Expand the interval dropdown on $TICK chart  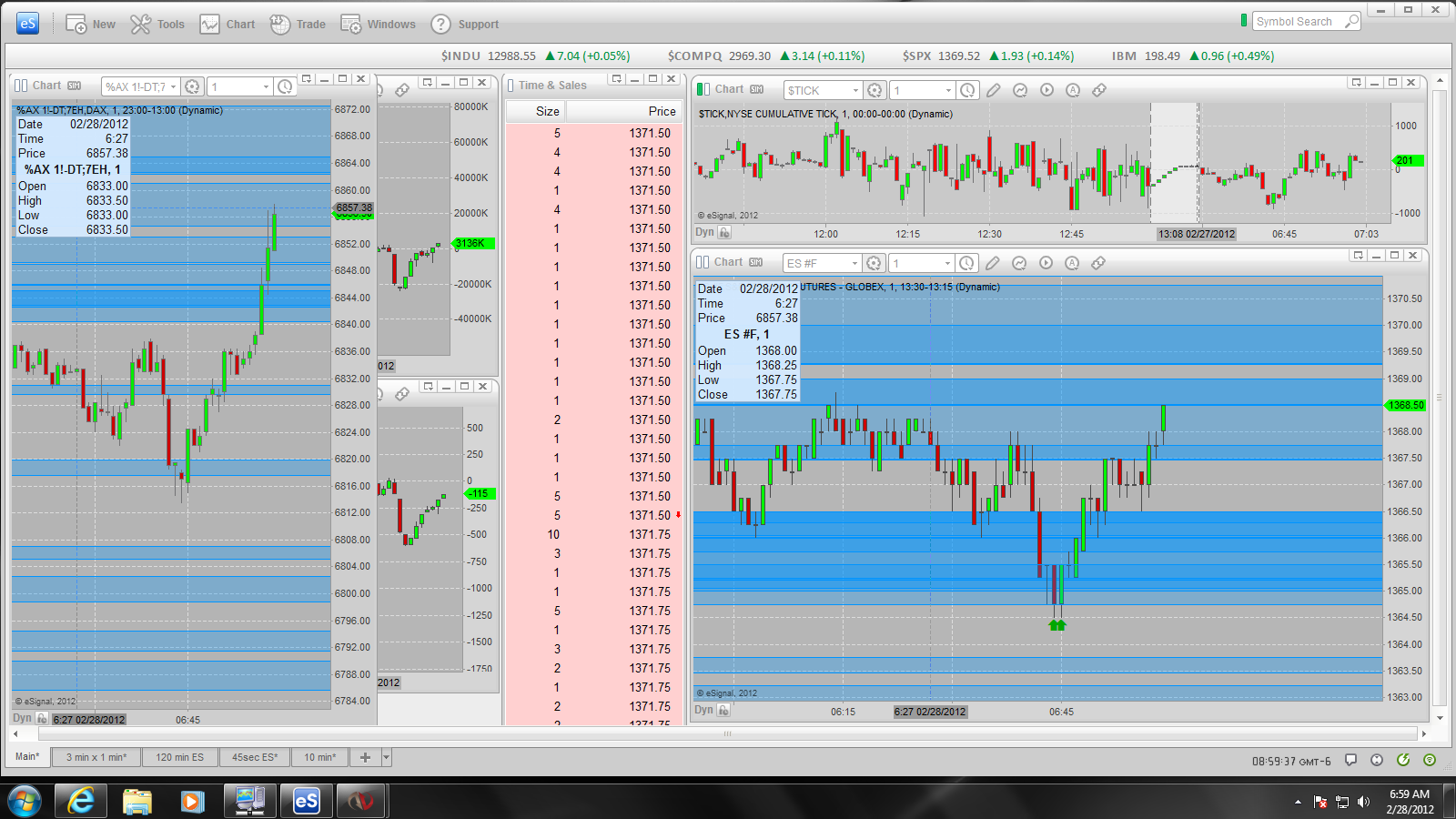[x=948, y=90]
